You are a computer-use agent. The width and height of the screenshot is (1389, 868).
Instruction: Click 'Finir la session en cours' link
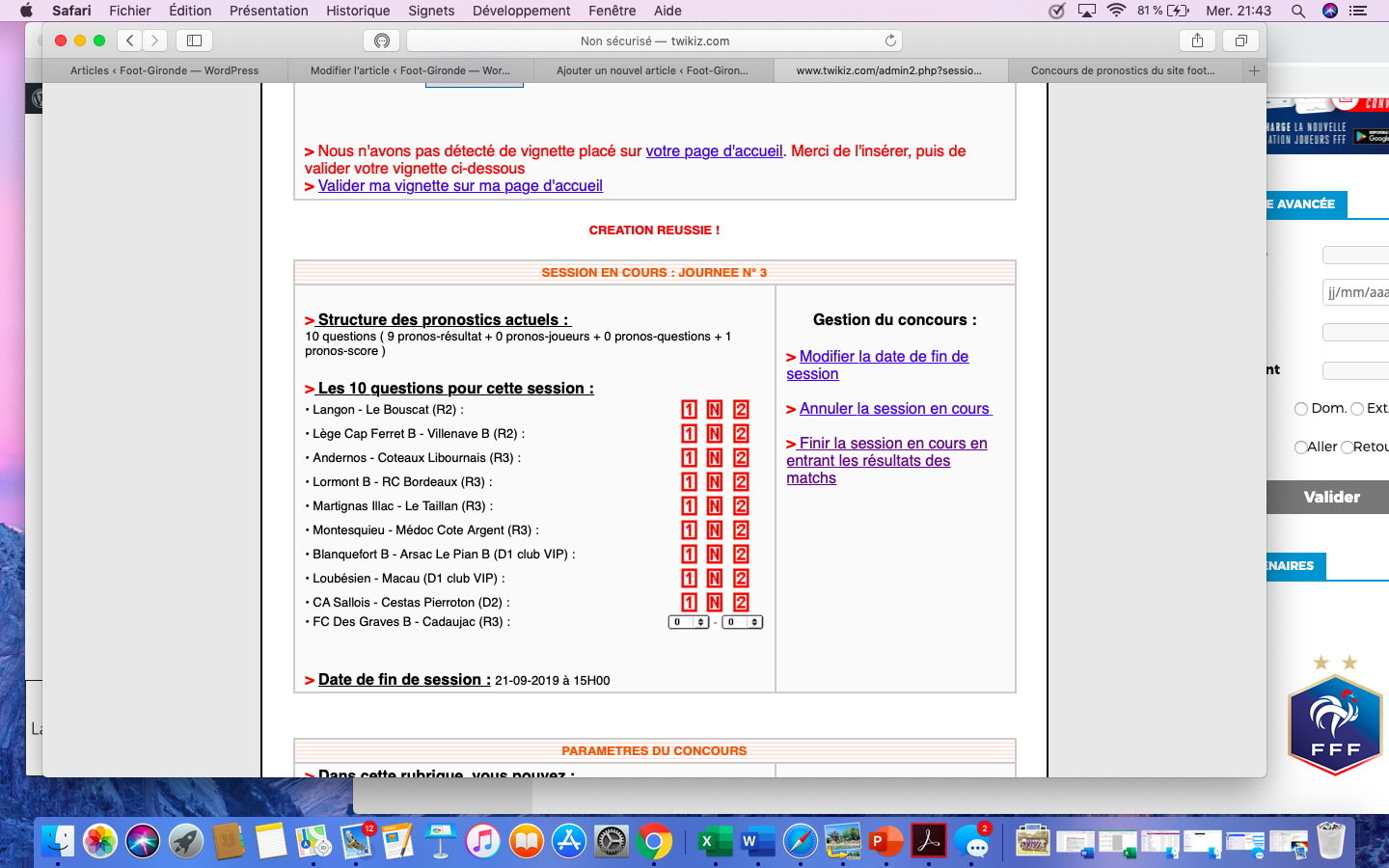[886, 461]
